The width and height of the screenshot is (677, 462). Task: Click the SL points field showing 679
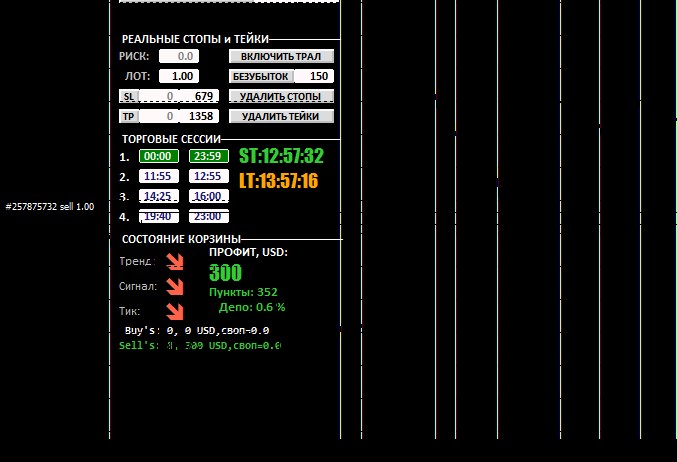pyautogui.click(x=199, y=96)
